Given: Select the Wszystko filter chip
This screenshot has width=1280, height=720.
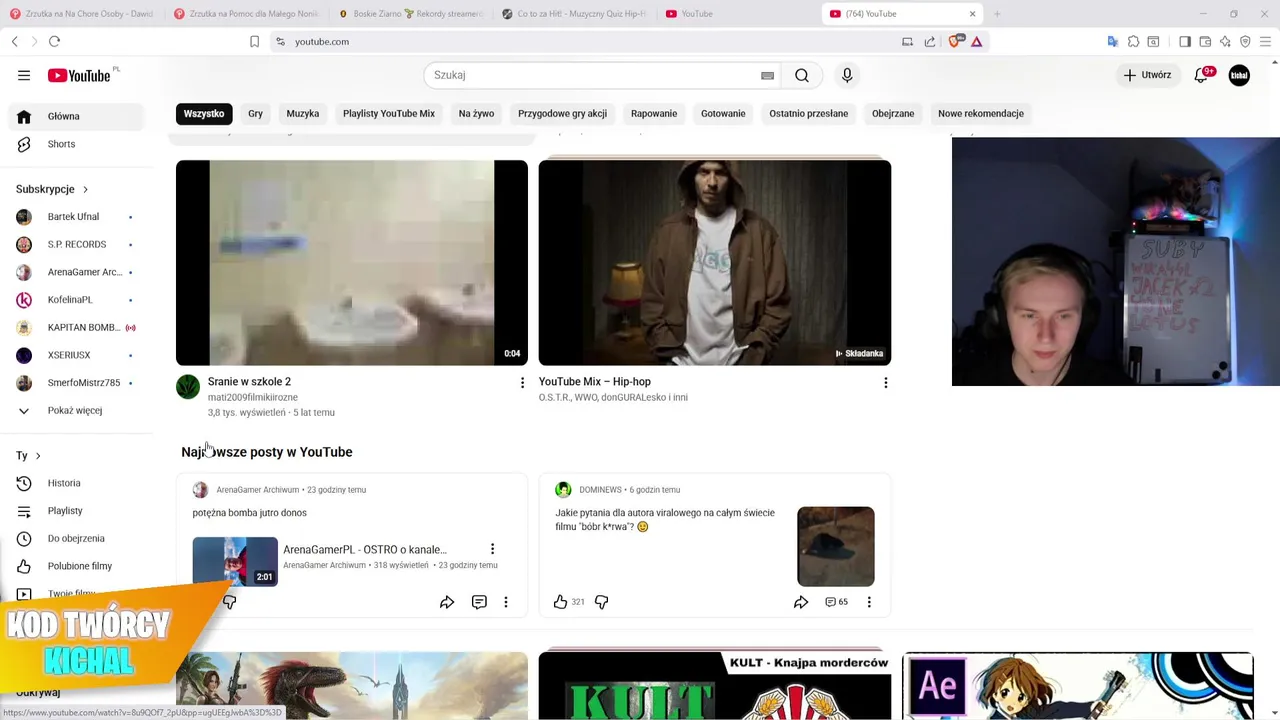Looking at the screenshot, I should coord(204,113).
